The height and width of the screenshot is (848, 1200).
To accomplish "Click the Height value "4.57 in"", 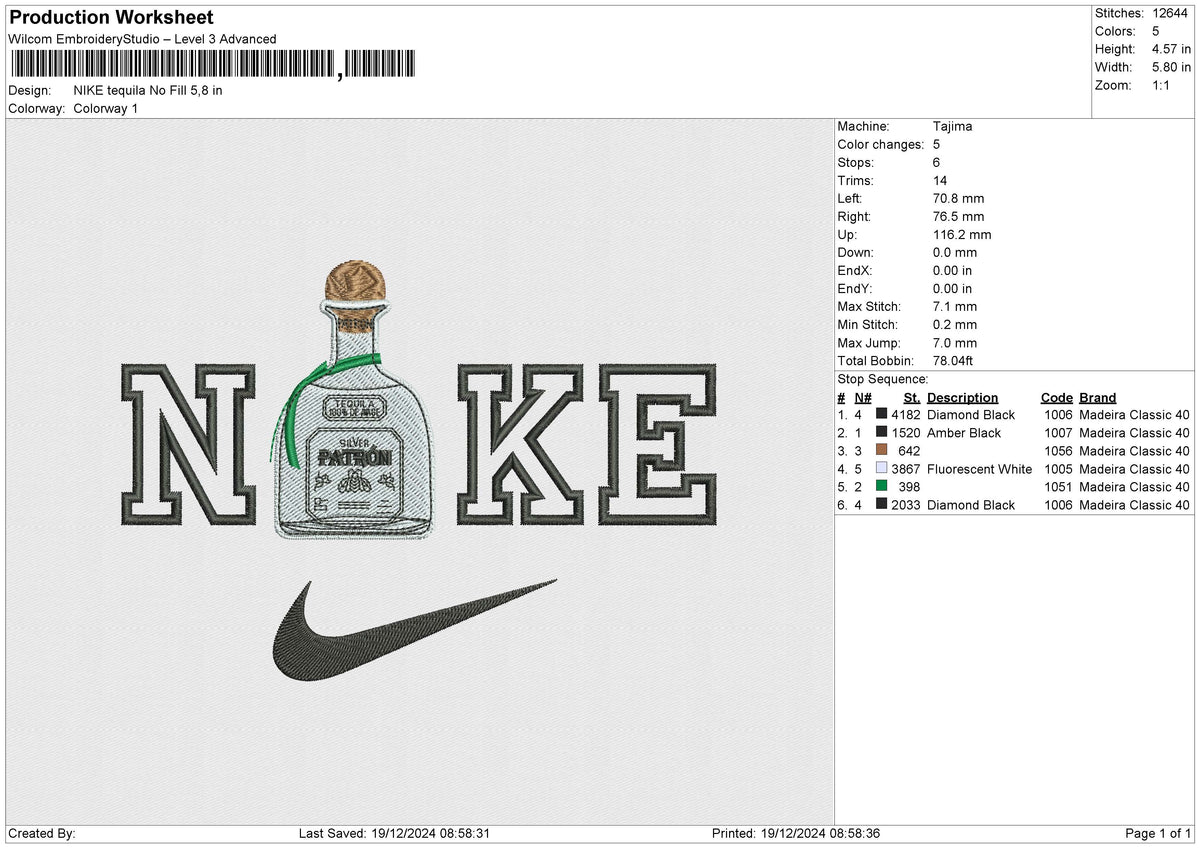I will 1170,49.
